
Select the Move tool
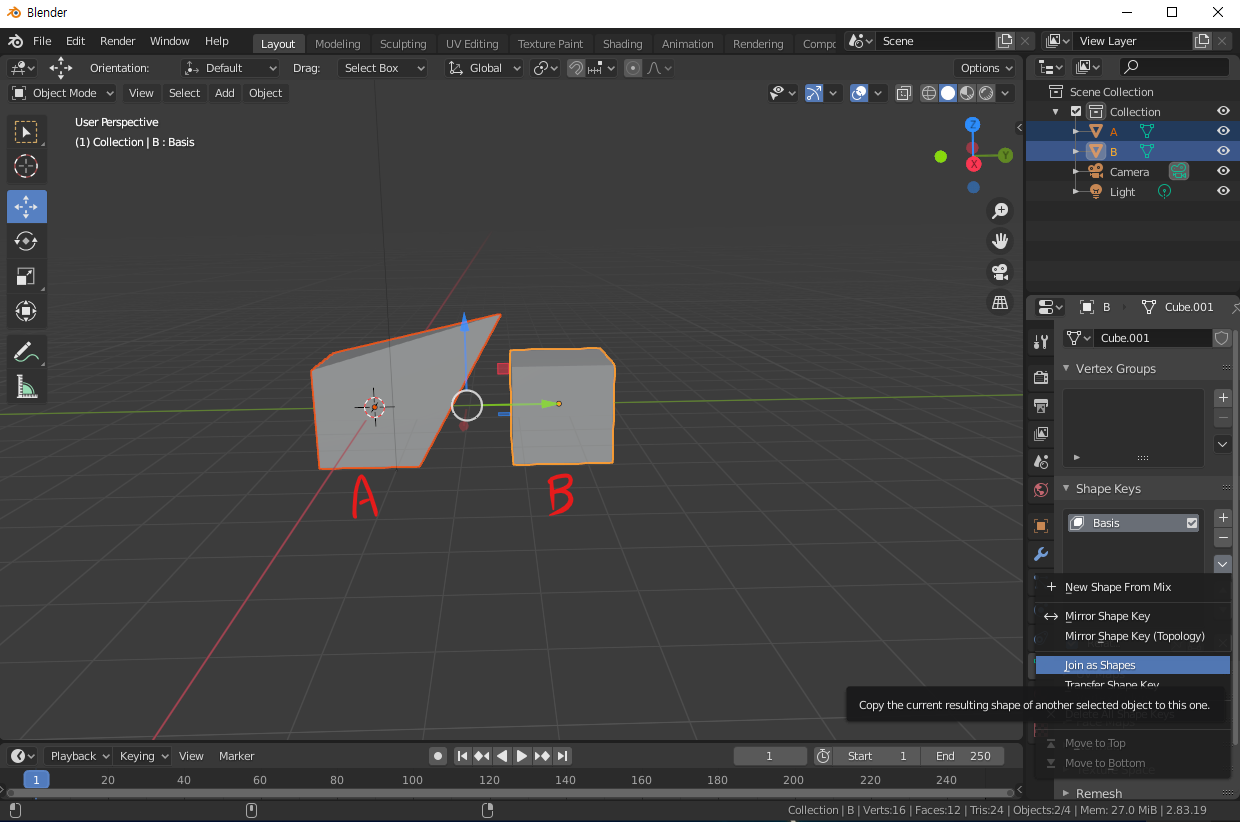26,206
